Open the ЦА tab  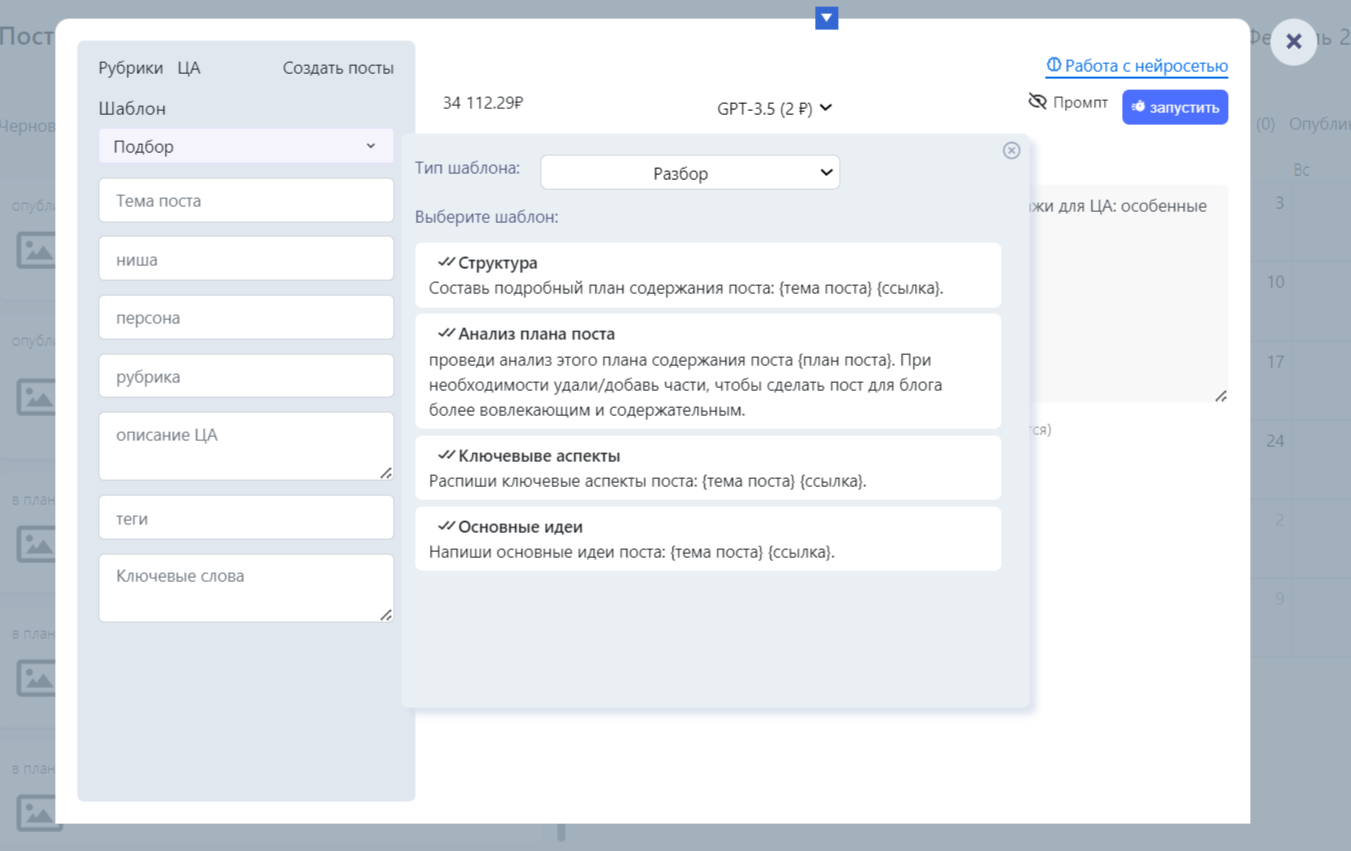coord(189,68)
